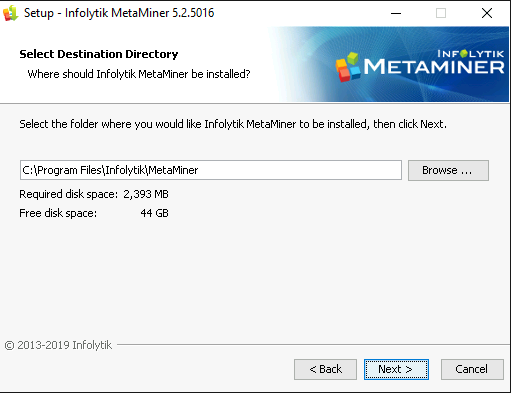Go back with the < Back button
This screenshot has width=511, height=393.
coord(325,369)
